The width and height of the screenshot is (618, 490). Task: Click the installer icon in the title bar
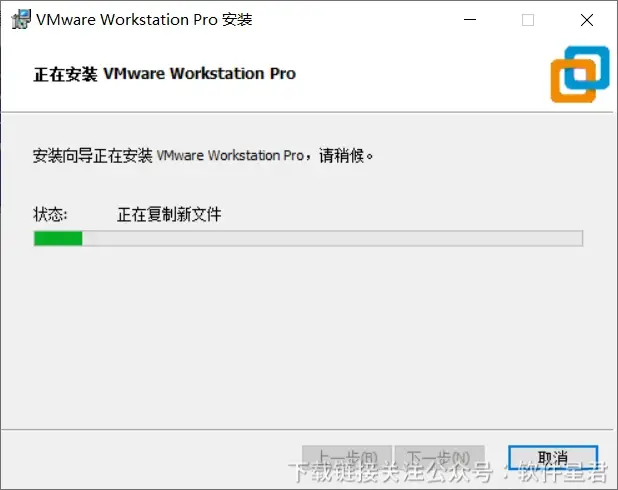click(21, 19)
